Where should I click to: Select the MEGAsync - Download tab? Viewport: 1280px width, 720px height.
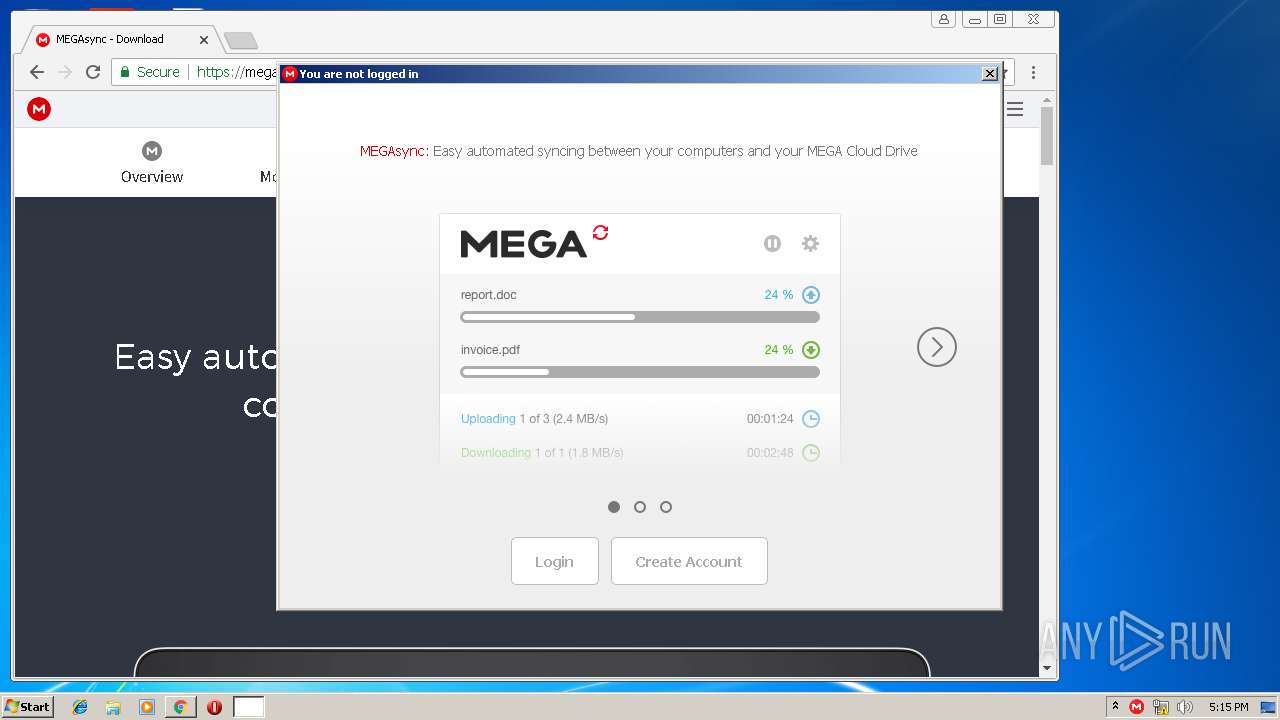pyautogui.click(x=120, y=40)
